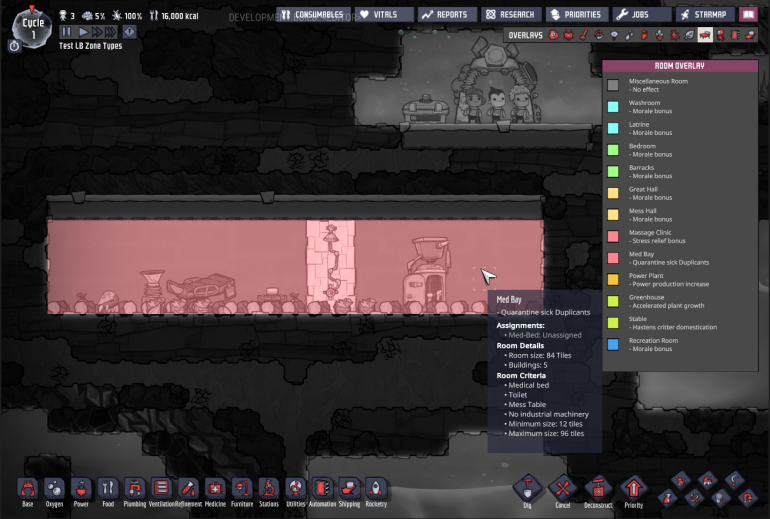
Task: Open the Shipping build category
Action: point(349,489)
